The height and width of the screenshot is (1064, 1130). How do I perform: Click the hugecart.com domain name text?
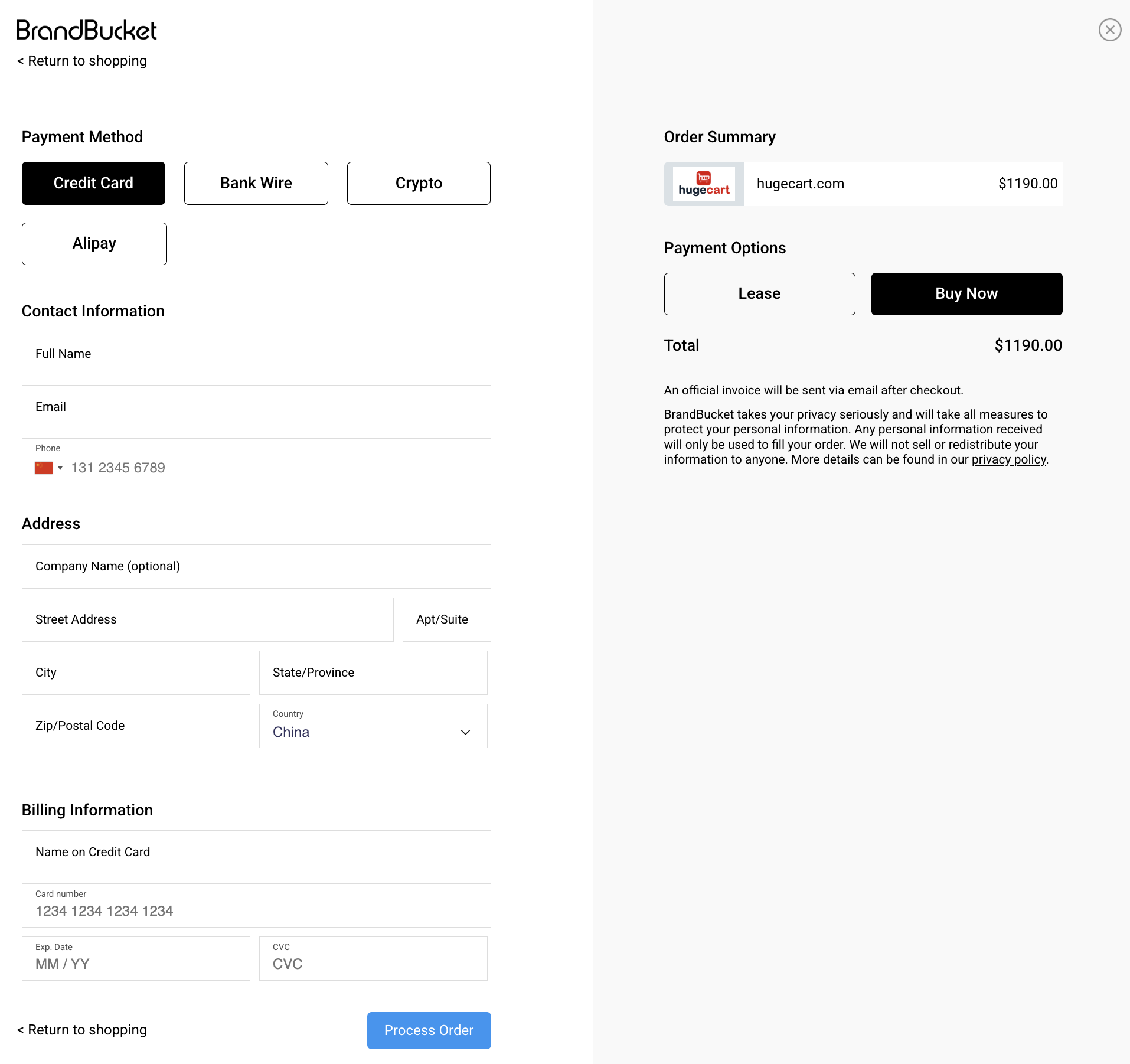(x=801, y=184)
